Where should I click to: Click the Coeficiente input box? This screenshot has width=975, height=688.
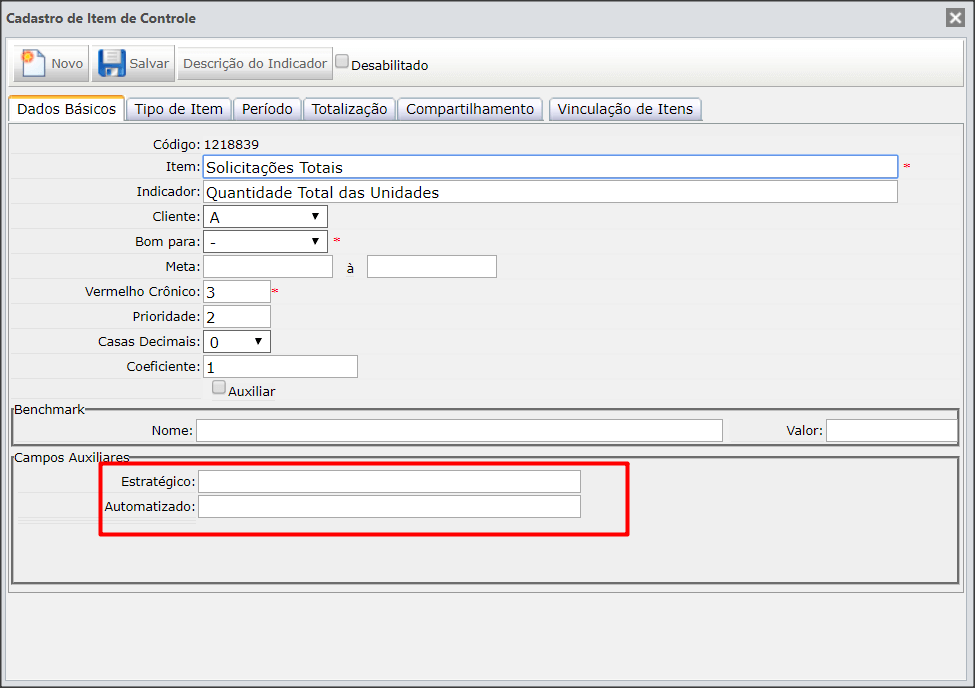point(280,366)
